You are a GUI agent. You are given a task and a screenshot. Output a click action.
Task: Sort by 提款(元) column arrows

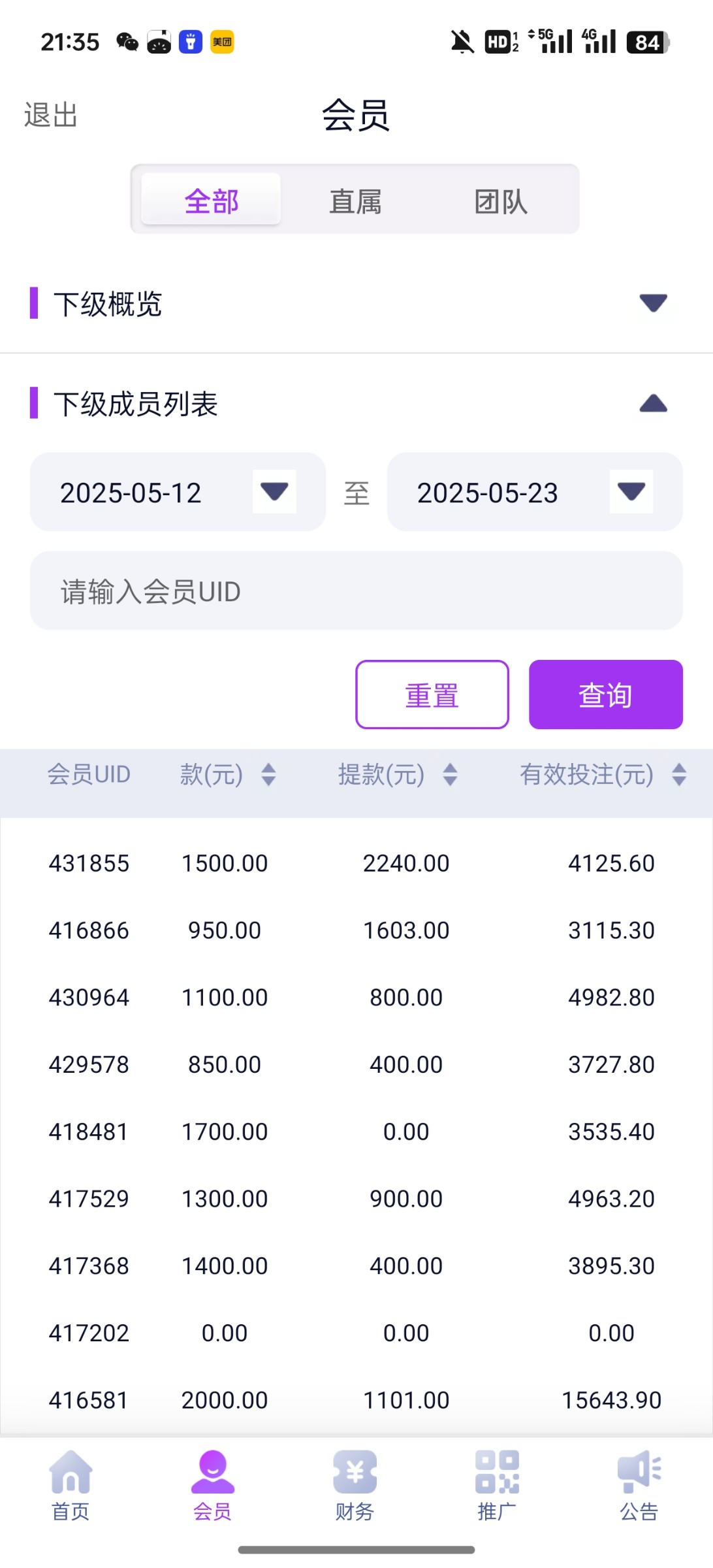[x=450, y=775]
